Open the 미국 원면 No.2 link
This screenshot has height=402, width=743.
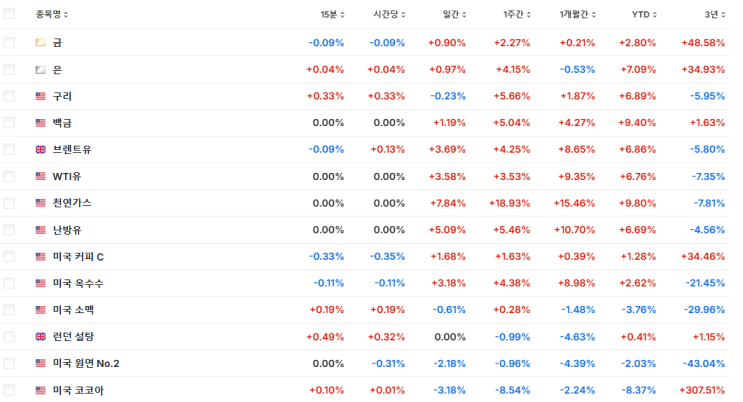pyautogui.click(x=86, y=363)
